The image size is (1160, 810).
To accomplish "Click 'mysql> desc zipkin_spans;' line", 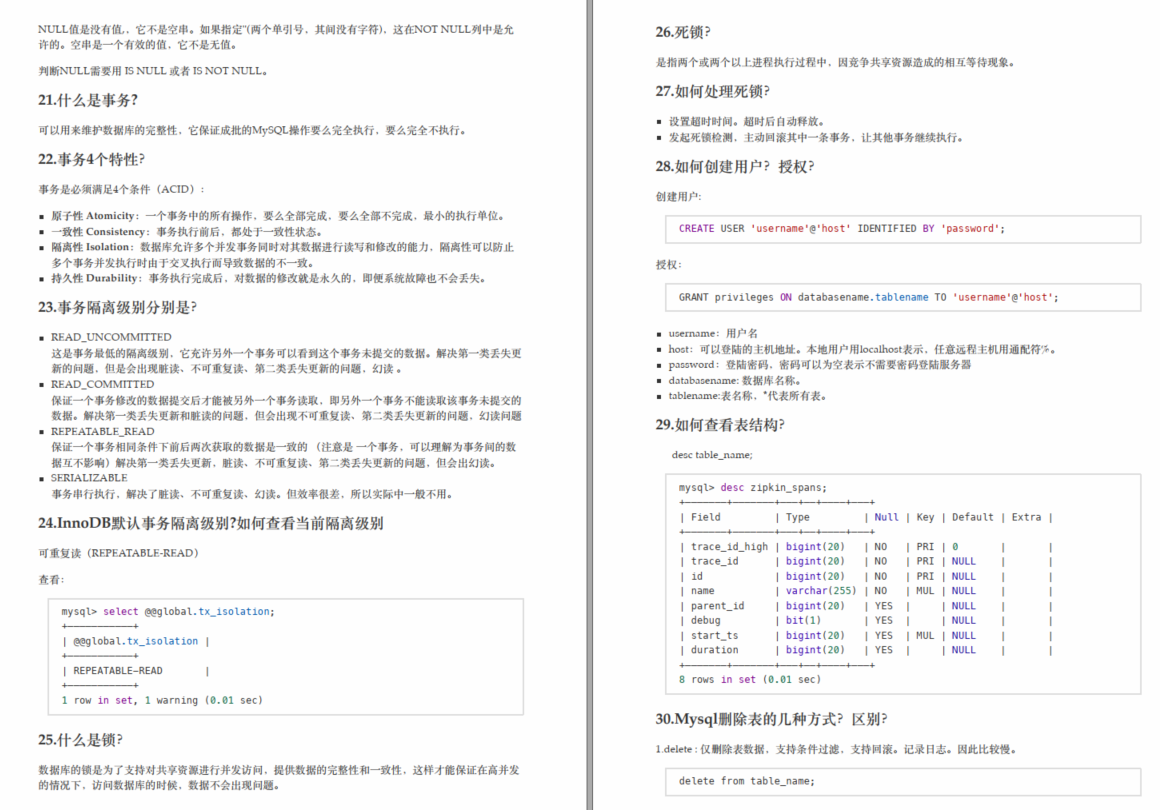I will click(x=752, y=487).
